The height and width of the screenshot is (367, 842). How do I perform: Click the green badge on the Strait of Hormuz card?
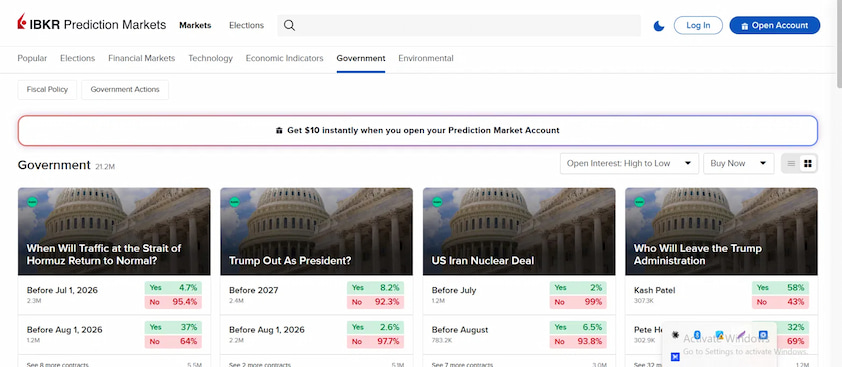pyautogui.click(x=32, y=202)
